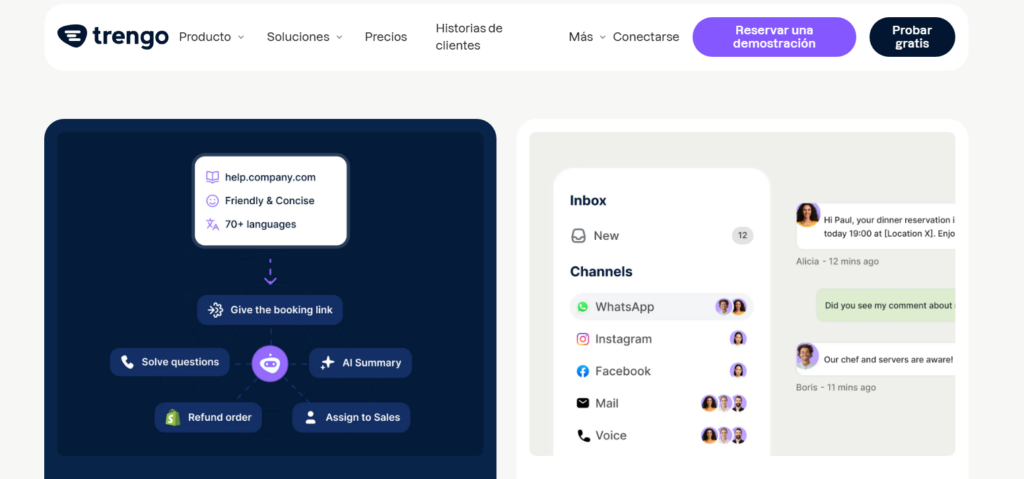Expand the Soluciones dropdown menu
This screenshot has height=479, width=1024.
[304, 37]
